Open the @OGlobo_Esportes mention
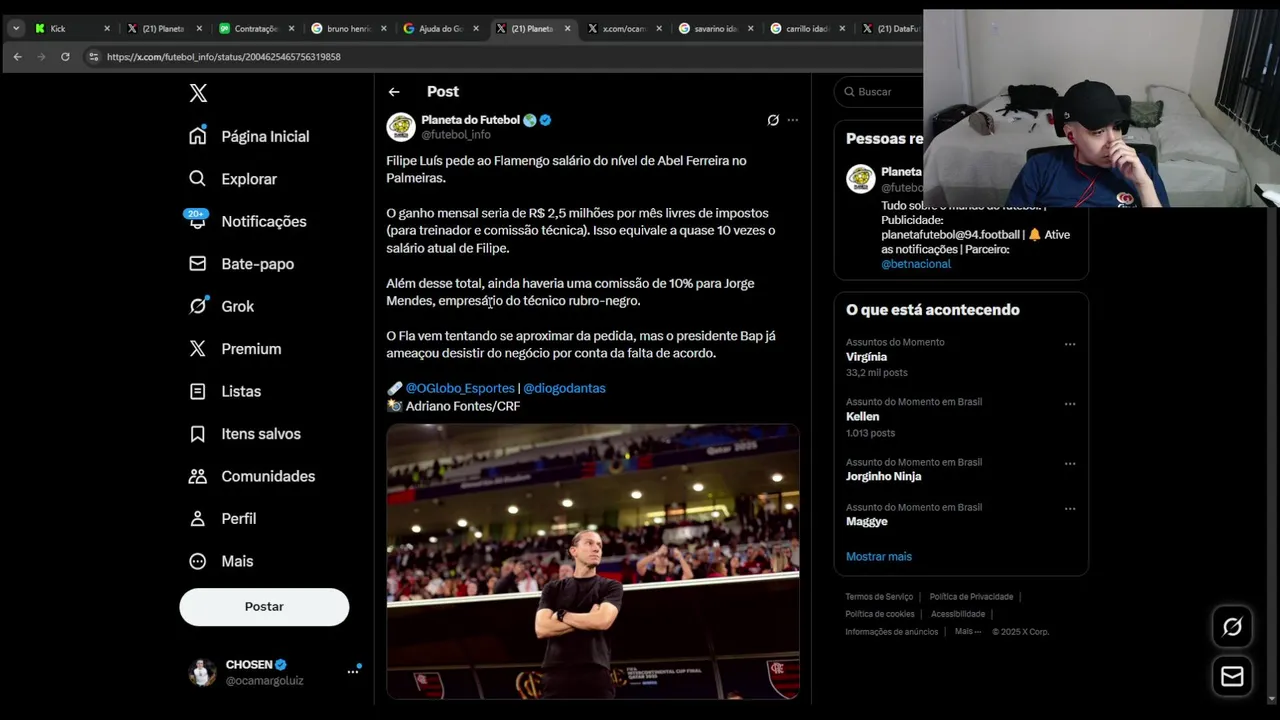This screenshot has width=1280, height=720. (x=460, y=388)
